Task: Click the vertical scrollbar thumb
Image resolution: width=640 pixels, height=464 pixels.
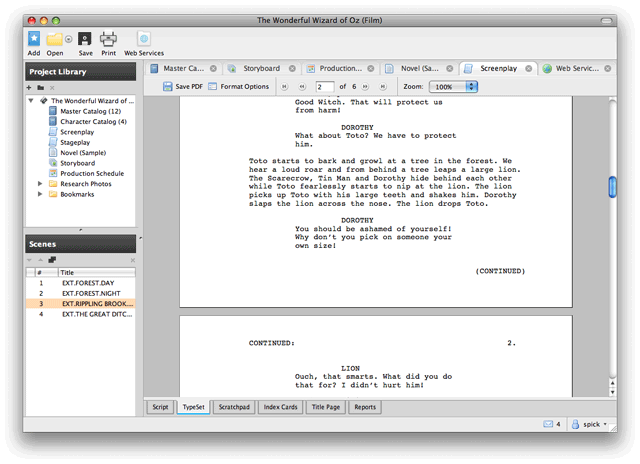Action: 612,187
